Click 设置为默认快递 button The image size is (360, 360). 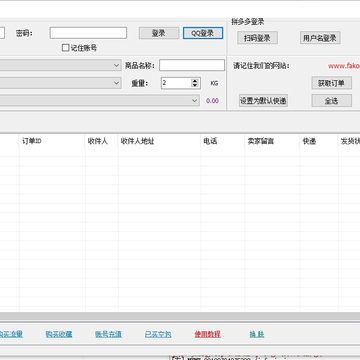tap(263, 101)
